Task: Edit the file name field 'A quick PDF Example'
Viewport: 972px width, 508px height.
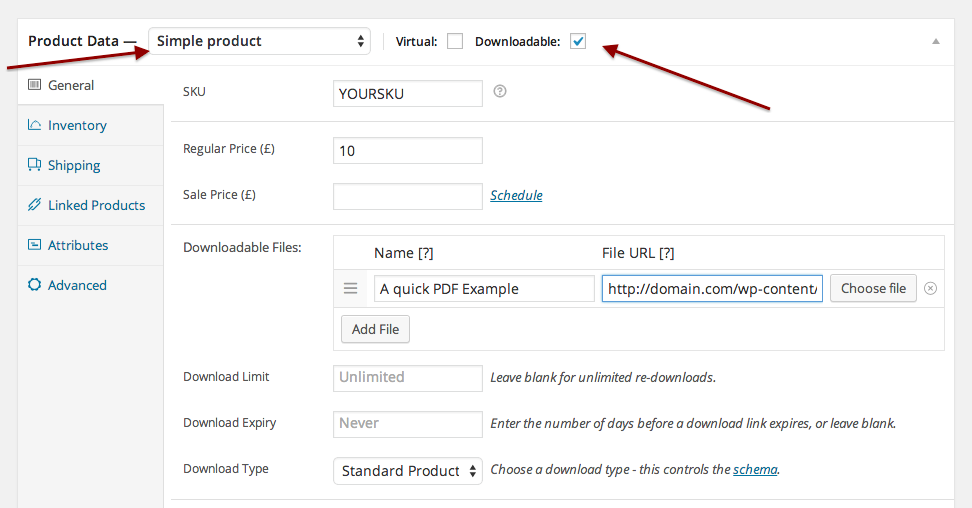Action: (484, 289)
